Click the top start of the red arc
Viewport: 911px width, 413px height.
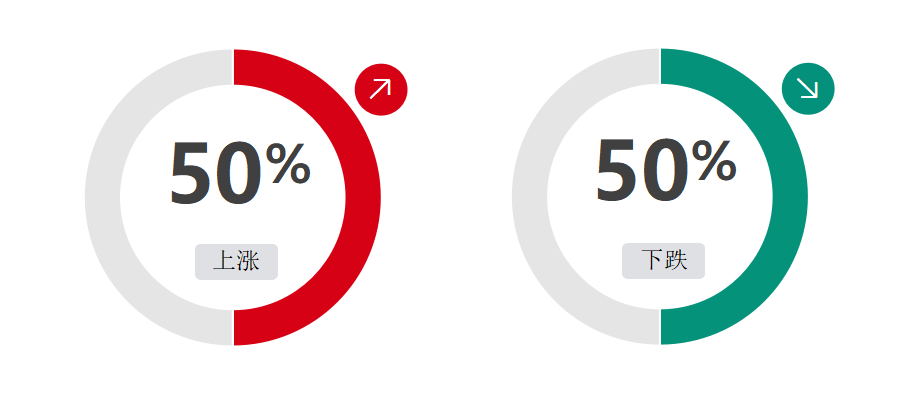click(243, 67)
